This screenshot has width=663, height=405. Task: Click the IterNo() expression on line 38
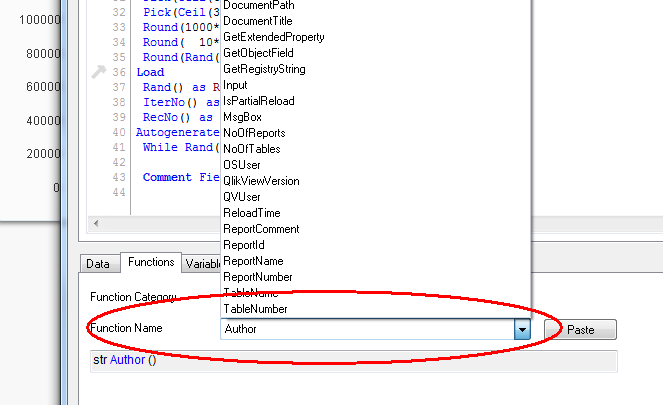coord(170,102)
